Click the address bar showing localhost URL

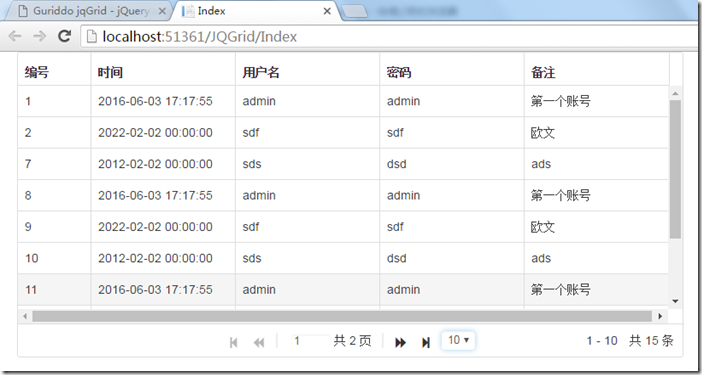[x=390, y=36]
